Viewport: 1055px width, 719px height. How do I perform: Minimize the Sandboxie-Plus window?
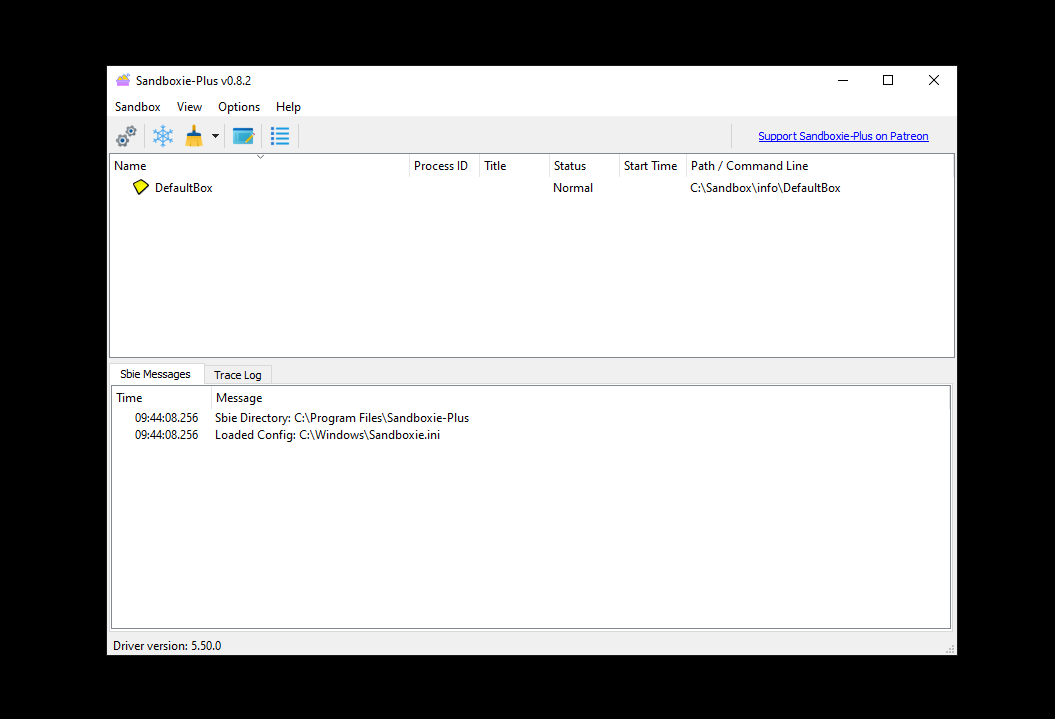[x=843, y=81]
